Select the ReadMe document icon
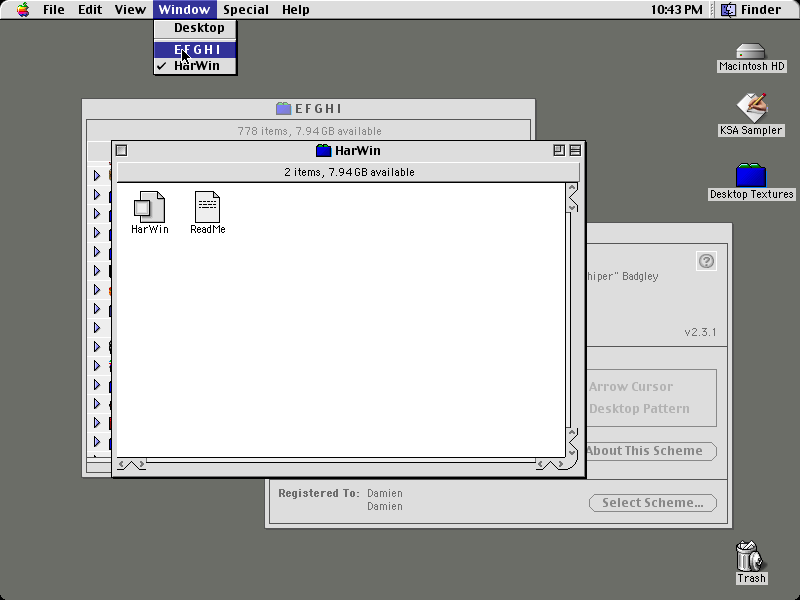The width and height of the screenshot is (800, 600). 207,207
